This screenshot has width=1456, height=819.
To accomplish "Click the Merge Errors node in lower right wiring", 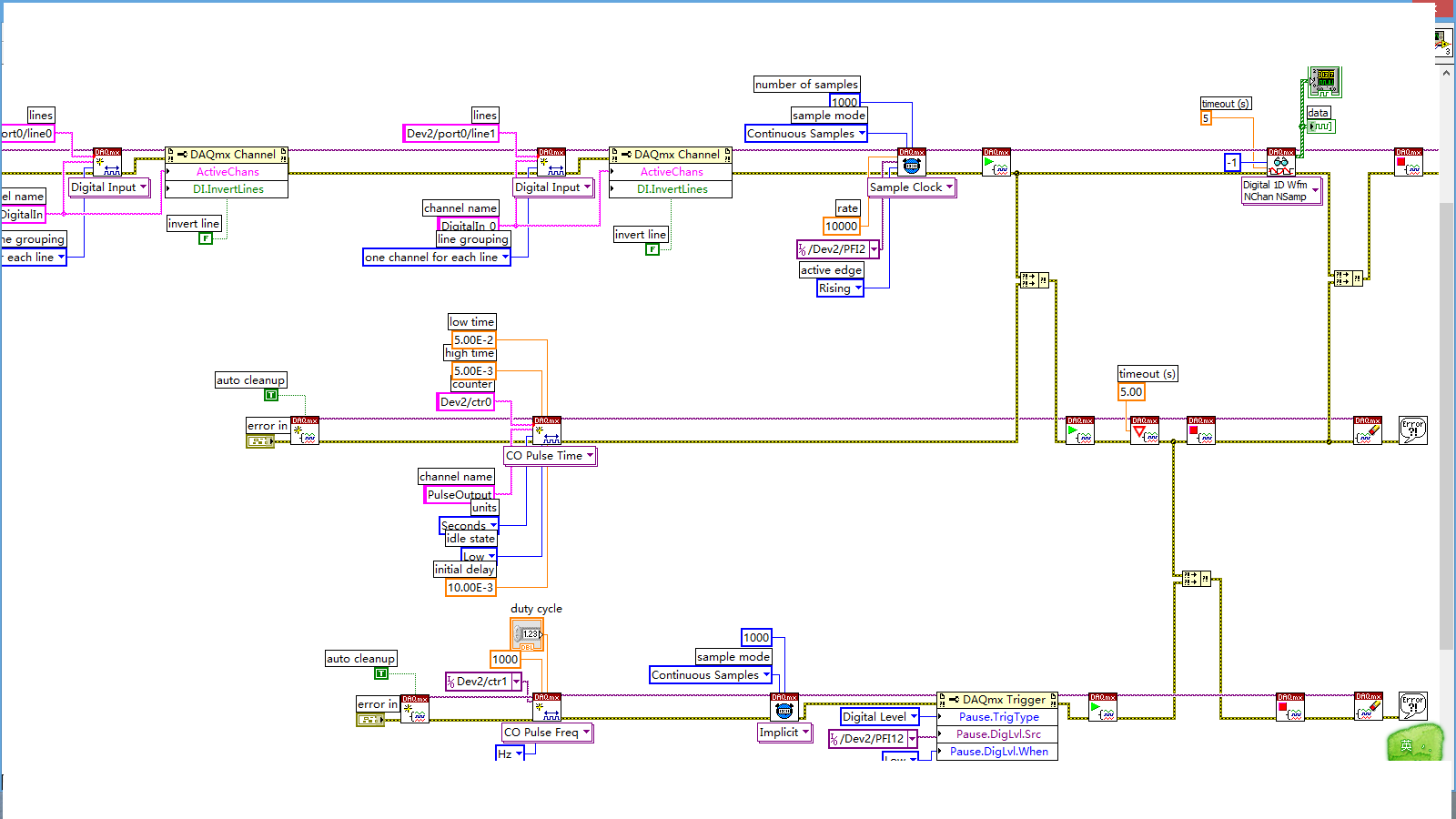I will [x=1196, y=579].
